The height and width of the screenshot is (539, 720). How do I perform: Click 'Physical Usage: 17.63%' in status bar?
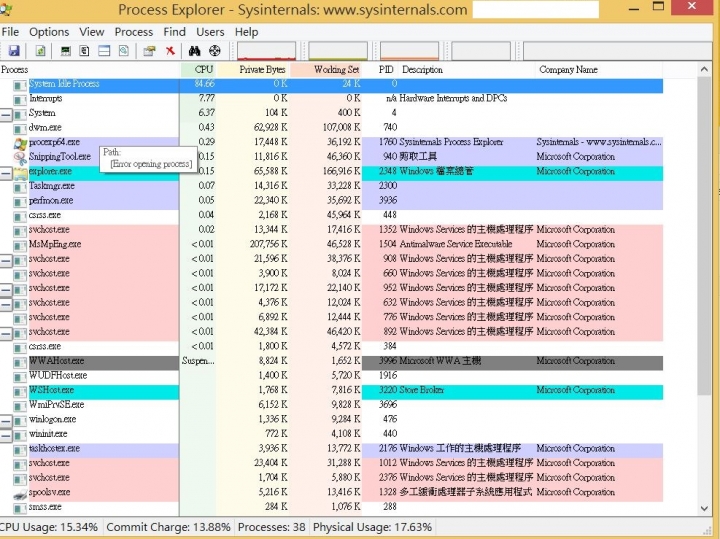click(x=372, y=527)
